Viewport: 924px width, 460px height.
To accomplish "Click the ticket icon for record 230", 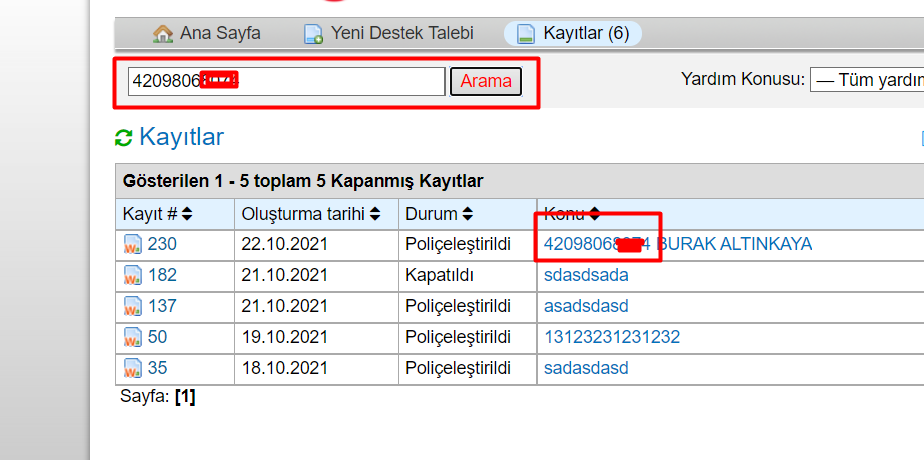I will click(133, 244).
